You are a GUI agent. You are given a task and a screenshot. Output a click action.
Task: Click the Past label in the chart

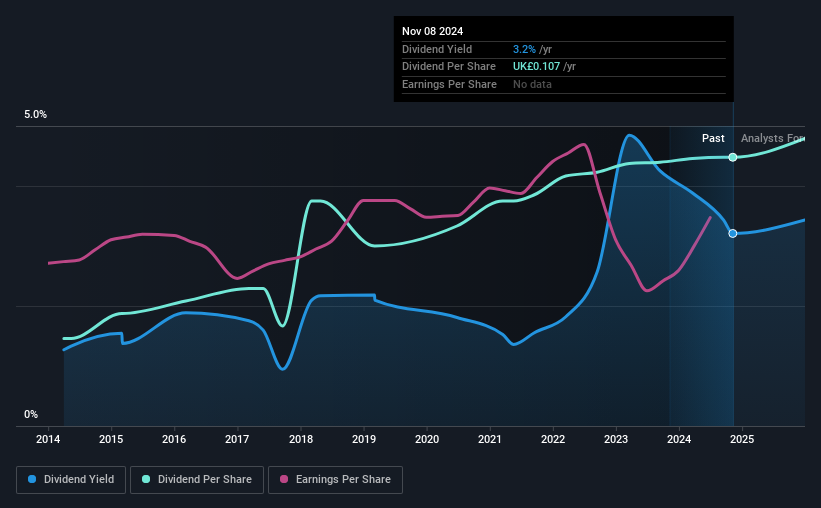713,138
